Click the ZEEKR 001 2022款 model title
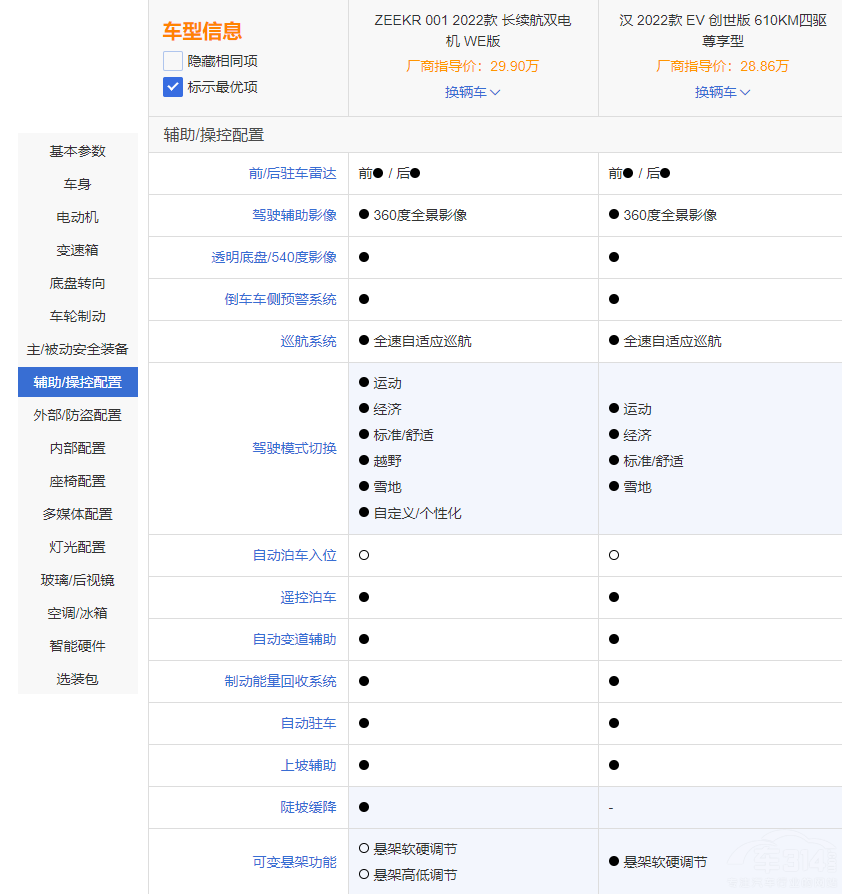 tap(473, 30)
